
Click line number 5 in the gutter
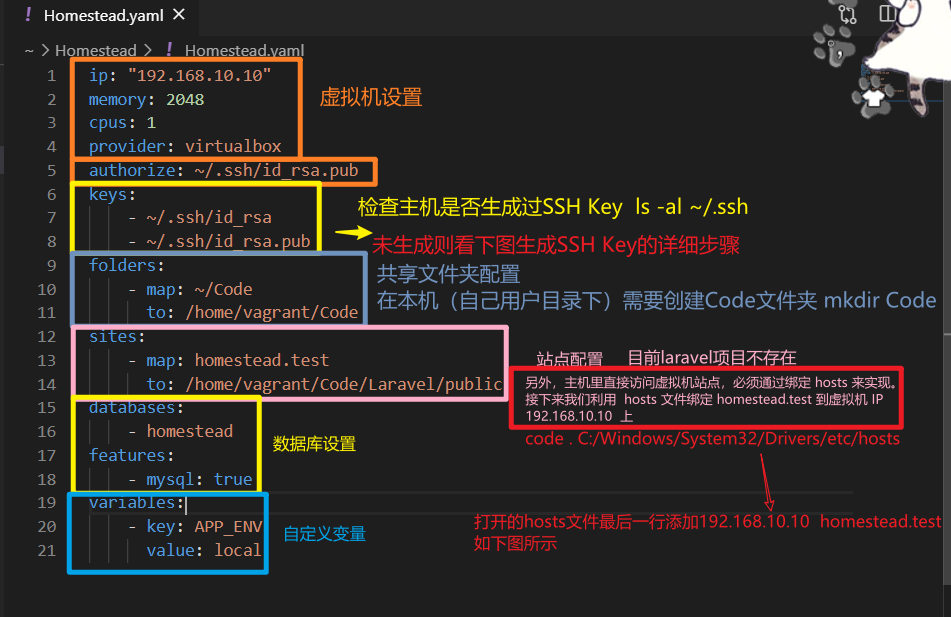pyautogui.click(x=52, y=170)
